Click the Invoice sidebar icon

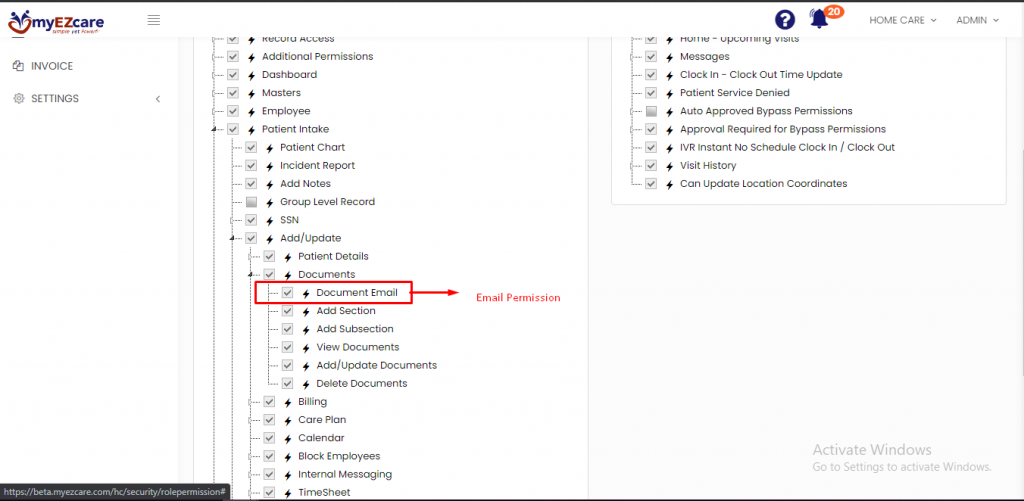[19, 66]
